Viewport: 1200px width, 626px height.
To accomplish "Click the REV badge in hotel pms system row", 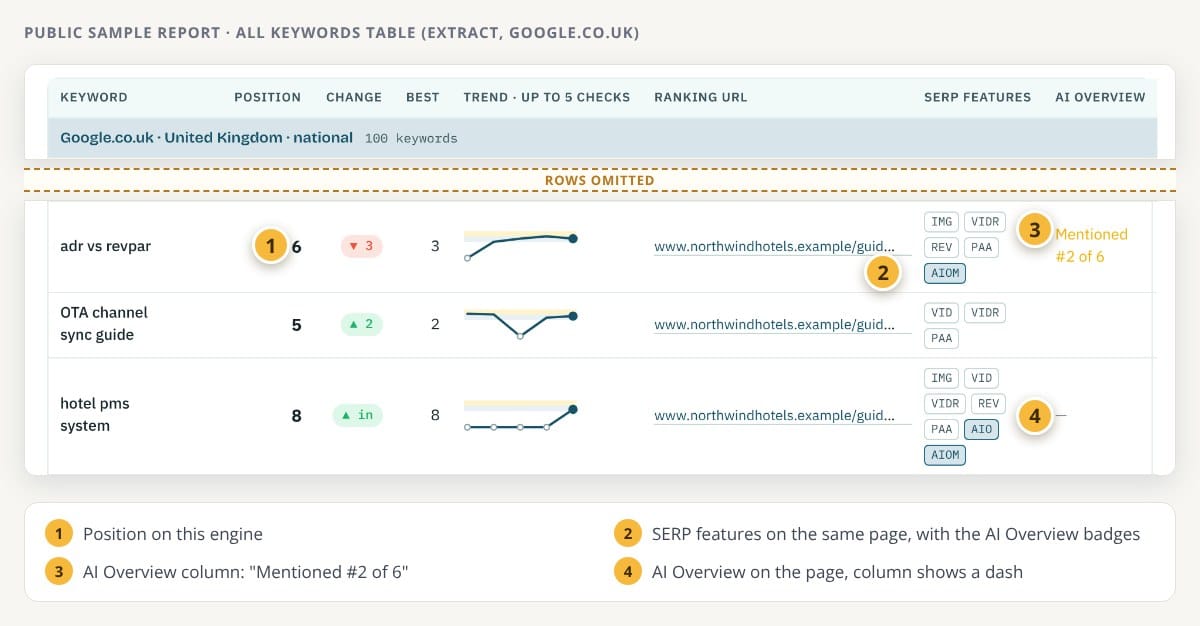I will 987,403.
